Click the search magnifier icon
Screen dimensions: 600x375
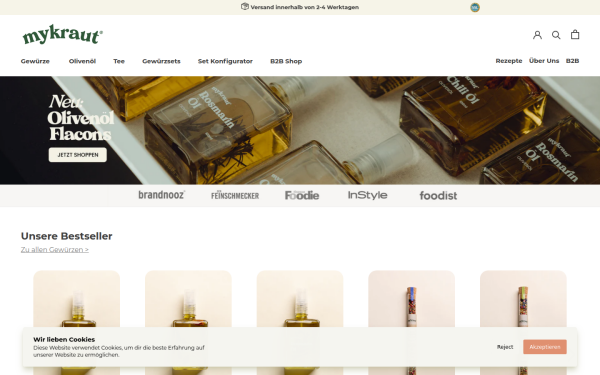556,35
